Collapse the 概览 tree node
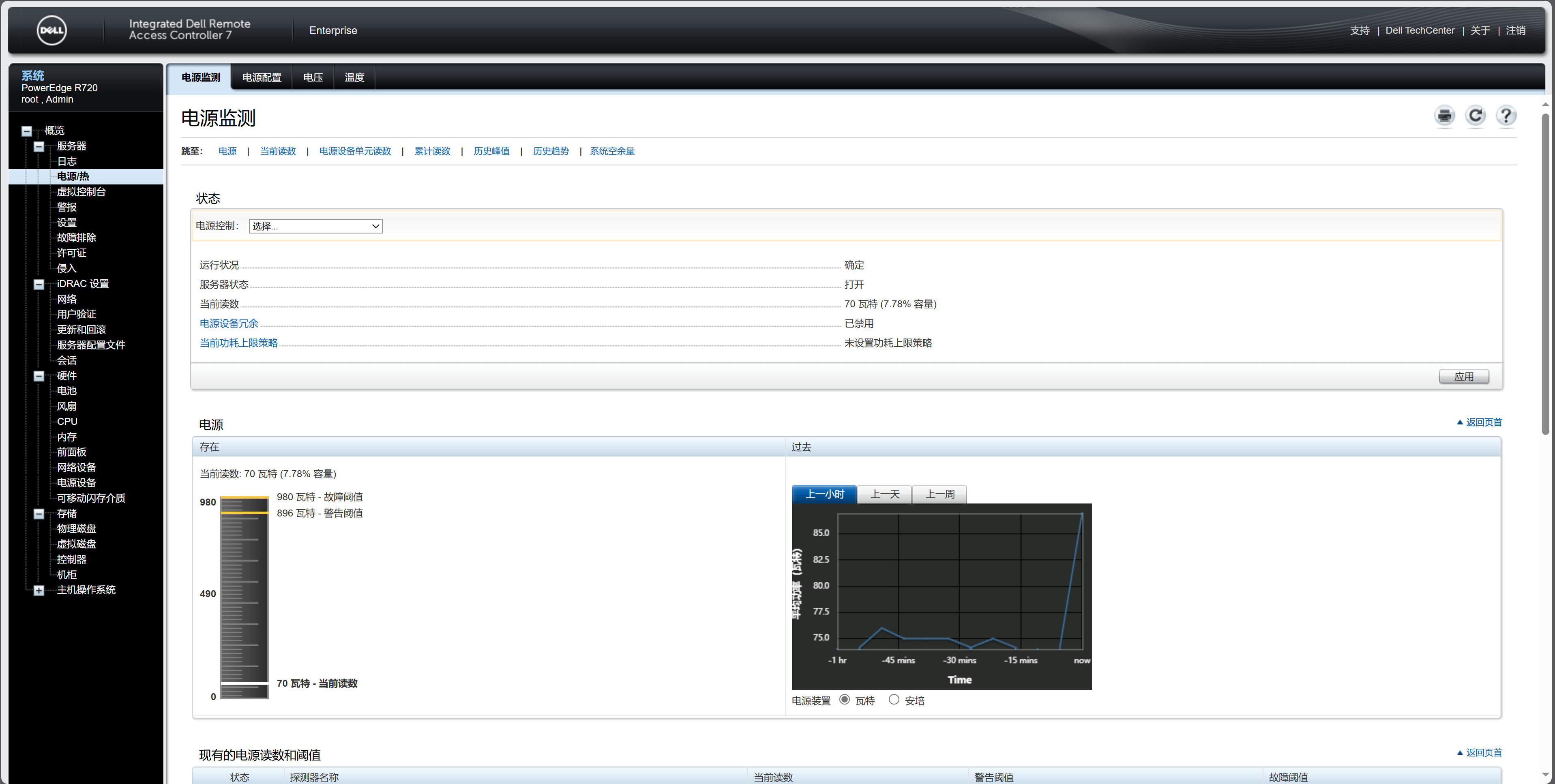Screen dimensions: 1555x784 pos(27,131)
